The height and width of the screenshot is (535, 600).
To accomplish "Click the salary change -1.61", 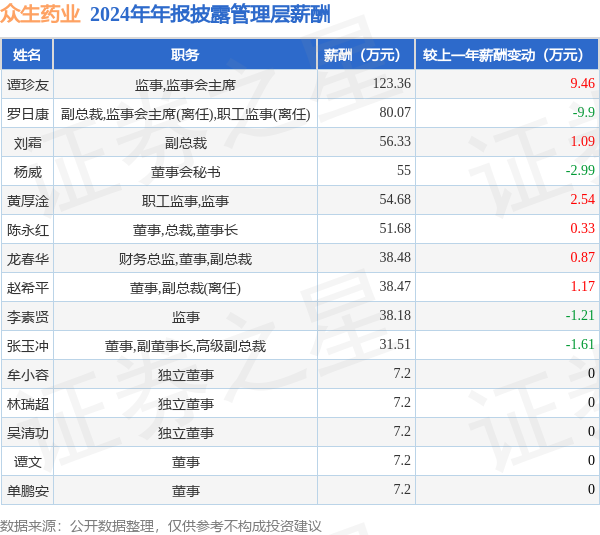I will click(580, 344).
